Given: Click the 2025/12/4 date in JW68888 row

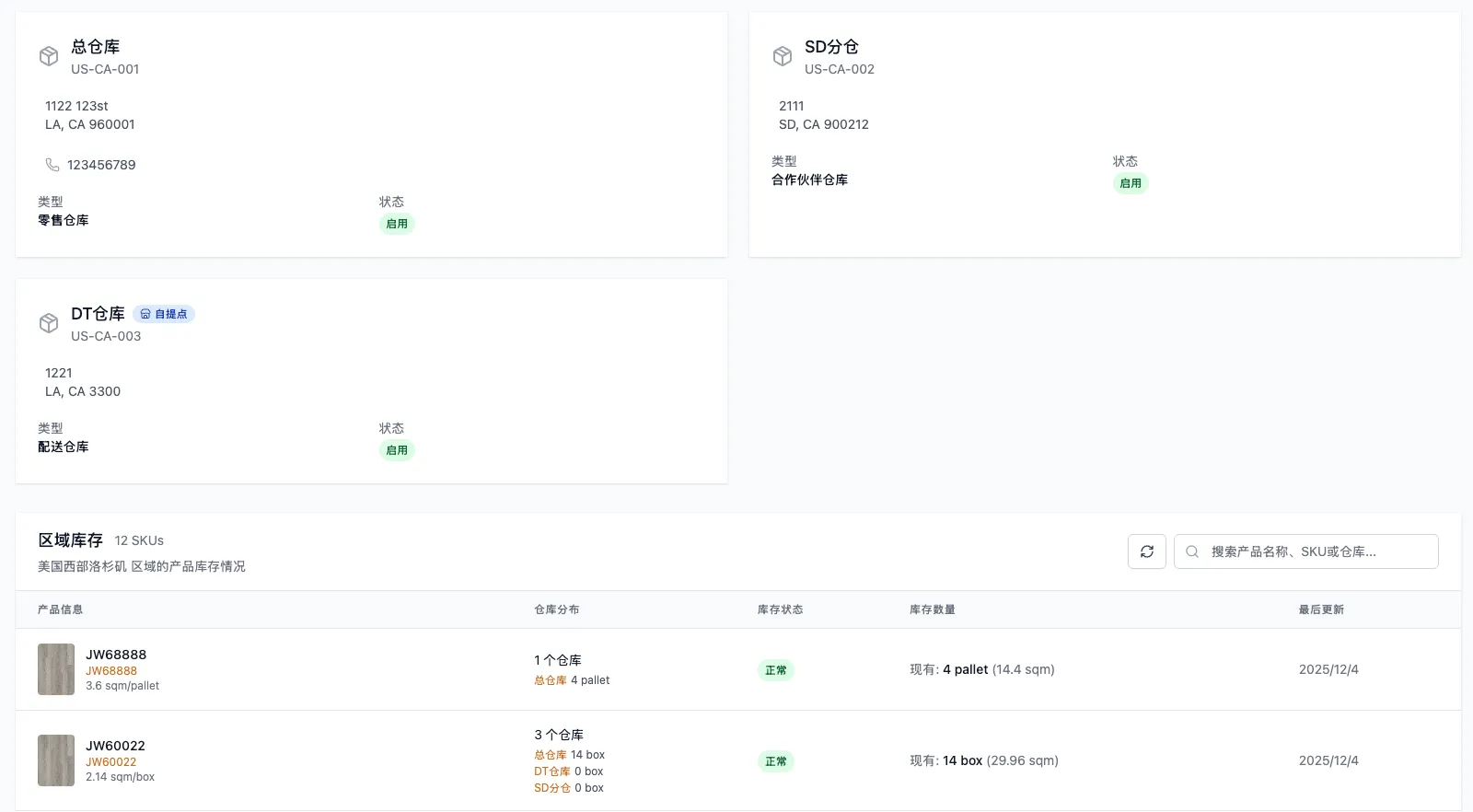Looking at the screenshot, I should (1328, 669).
